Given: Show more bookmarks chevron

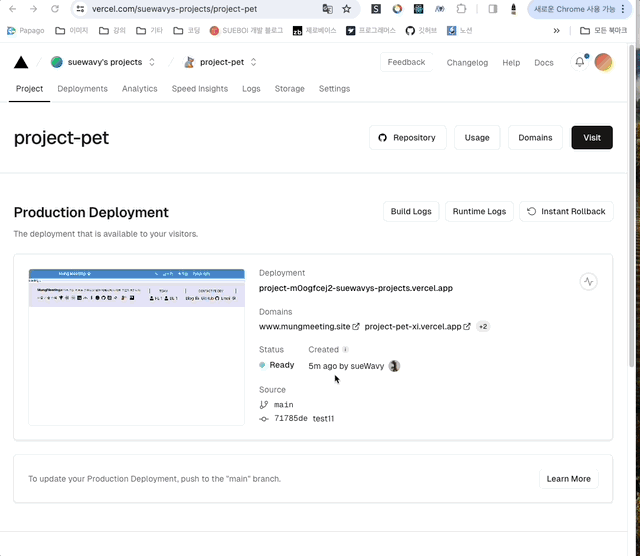Looking at the screenshot, I should pos(556,31).
